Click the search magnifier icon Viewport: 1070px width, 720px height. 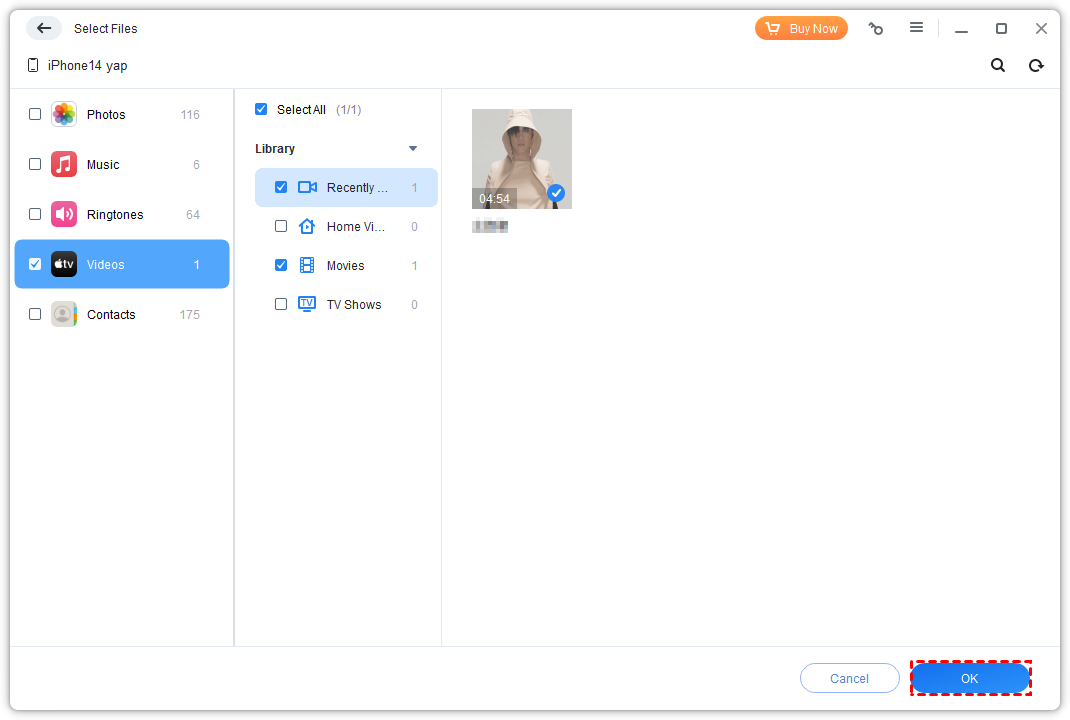[x=998, y=65]
